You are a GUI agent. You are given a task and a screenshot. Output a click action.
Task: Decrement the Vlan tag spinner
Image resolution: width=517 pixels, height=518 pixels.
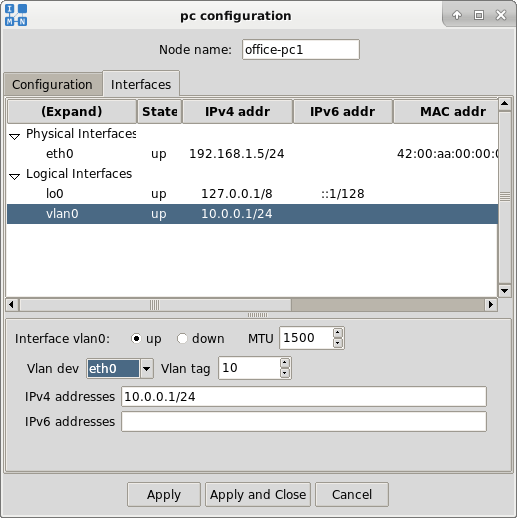pyautogui.click(x=284, y=373)
